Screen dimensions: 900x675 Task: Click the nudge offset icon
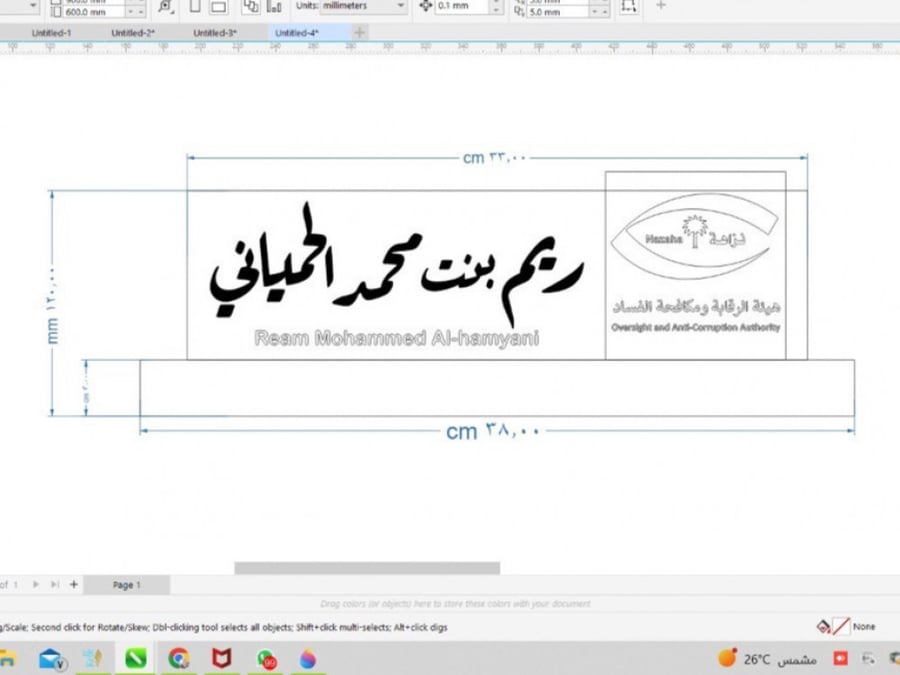[425, 6]
